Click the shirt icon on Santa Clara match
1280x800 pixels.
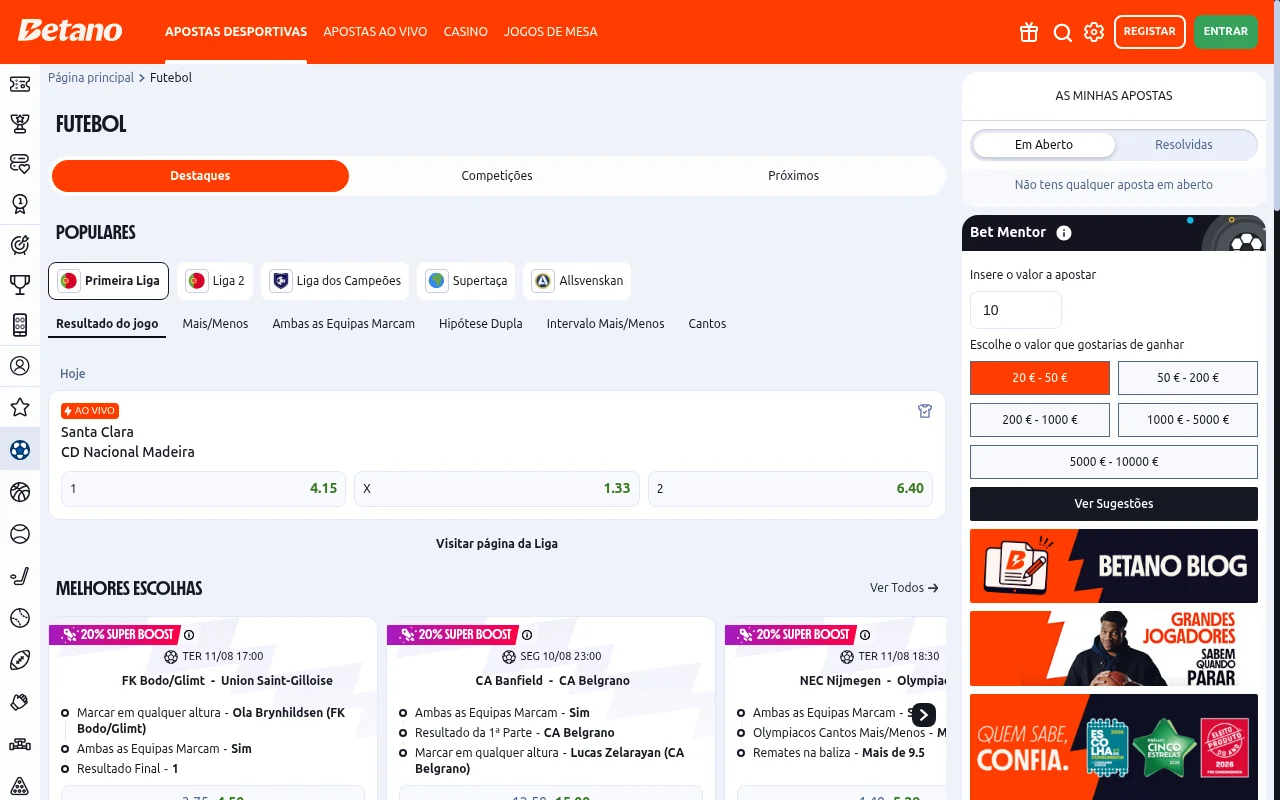point(925,411)
